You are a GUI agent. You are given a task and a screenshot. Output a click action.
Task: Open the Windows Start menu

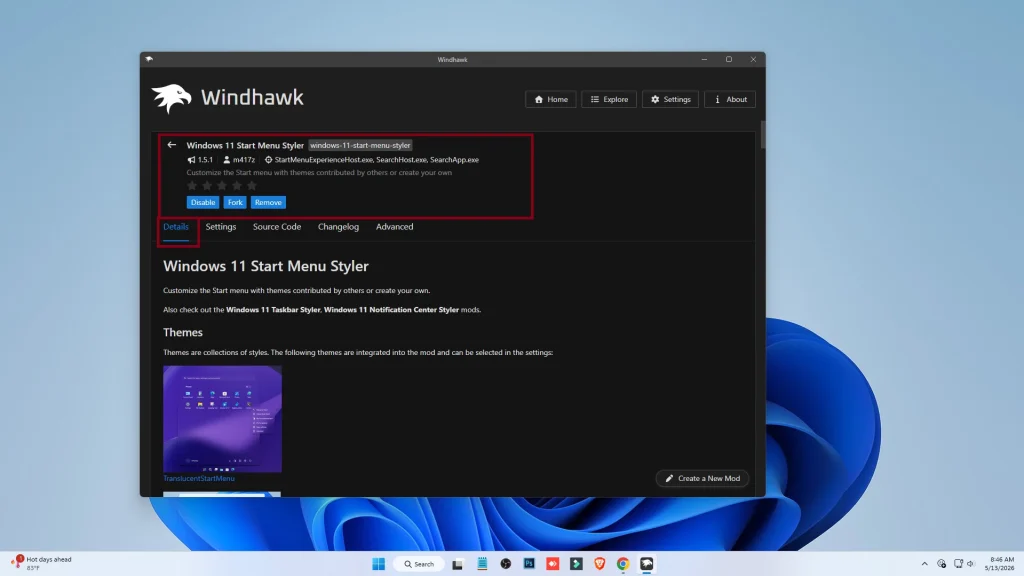(x=378, y=564)
